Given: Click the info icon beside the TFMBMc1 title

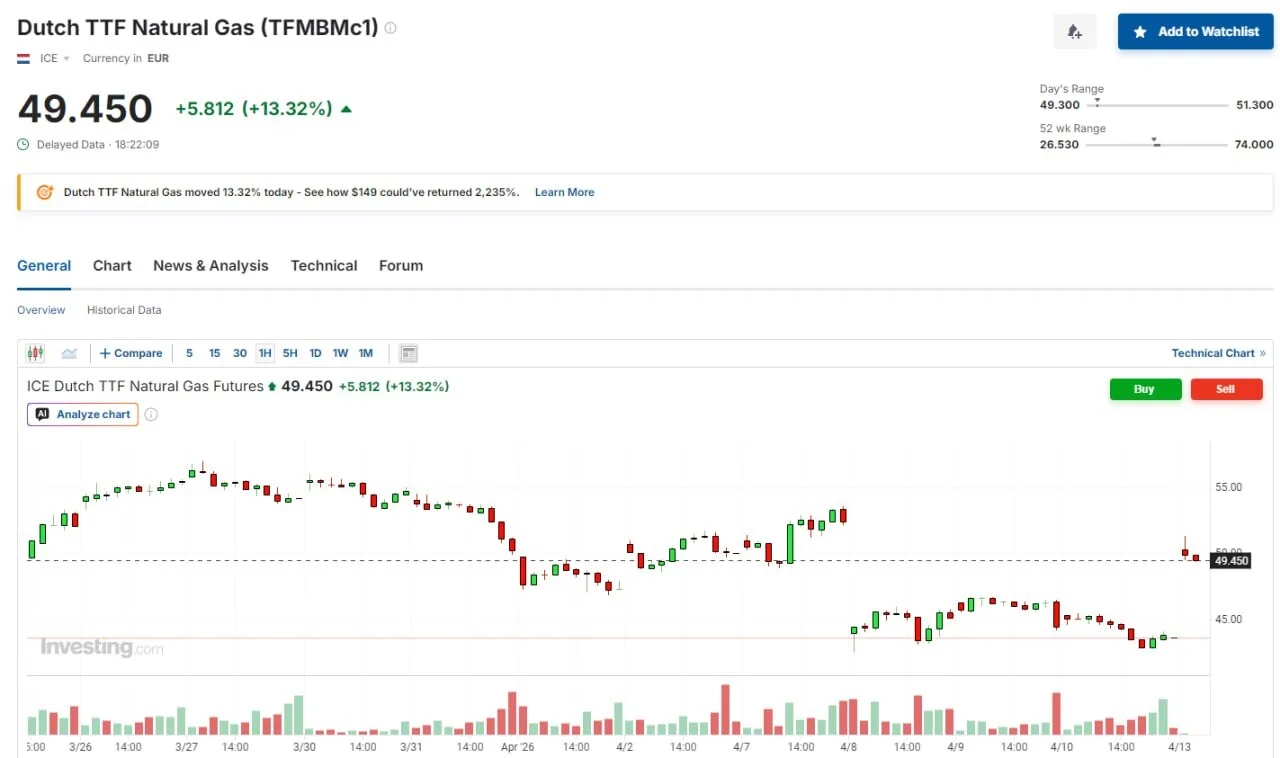Looking at the screenshot, I should [390, 28].
